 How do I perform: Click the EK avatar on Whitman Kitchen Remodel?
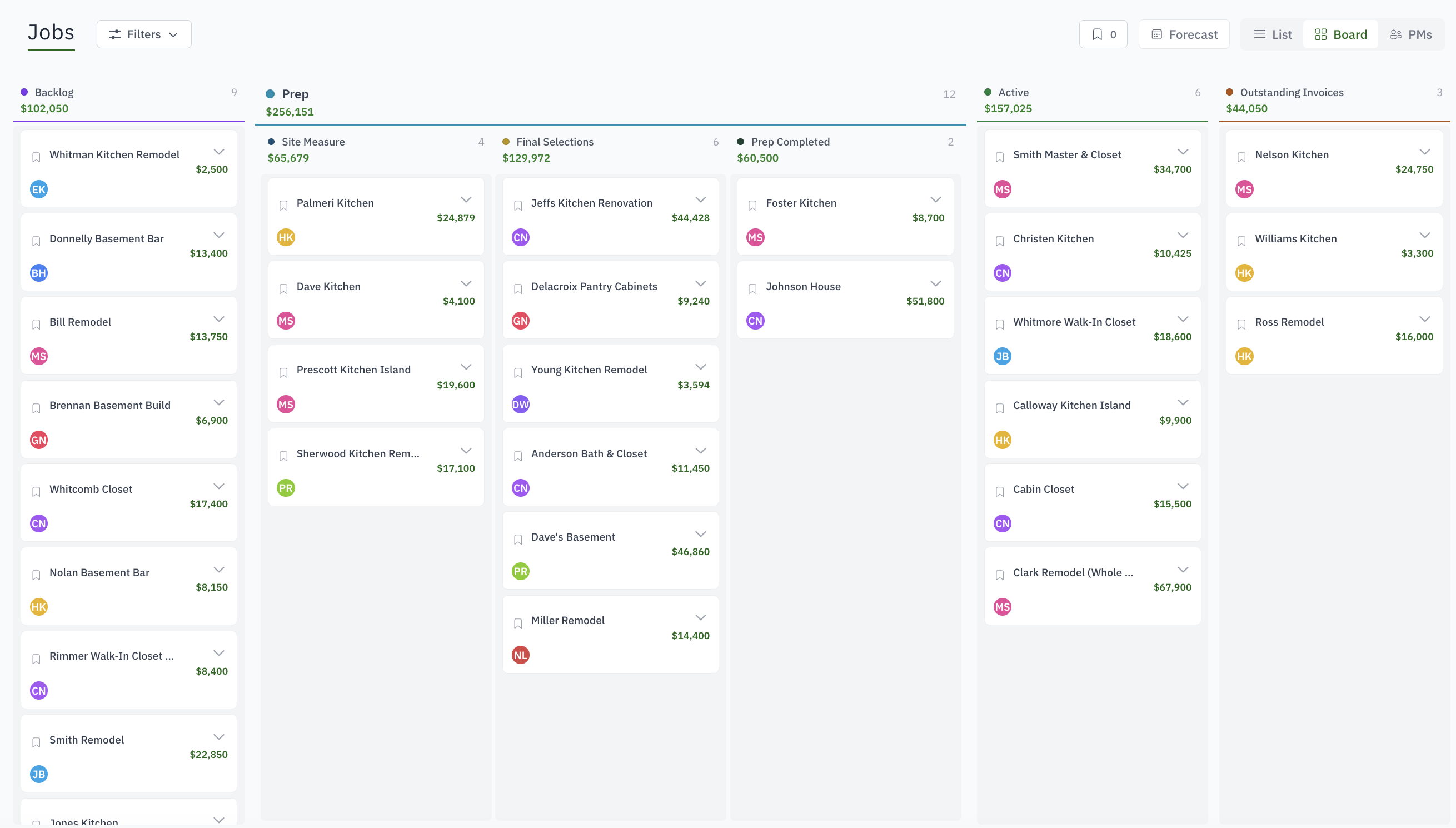(39, 189)
